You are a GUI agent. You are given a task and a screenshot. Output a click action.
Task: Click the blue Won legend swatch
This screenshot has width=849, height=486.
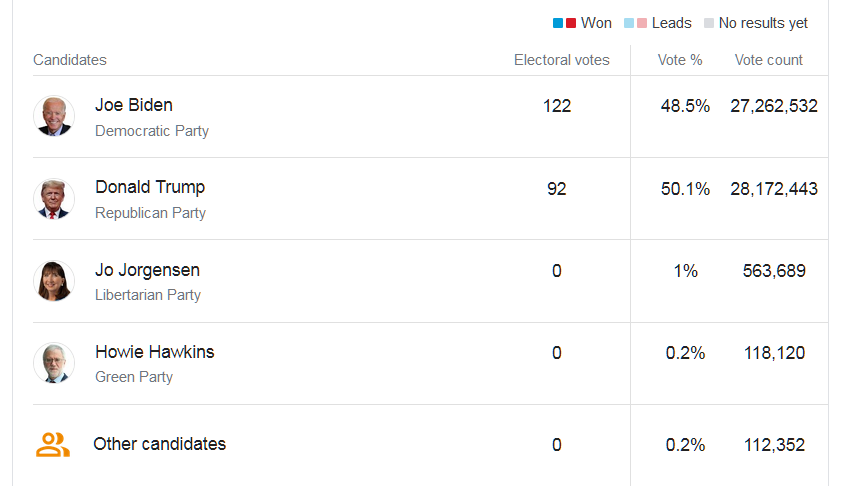558,23
